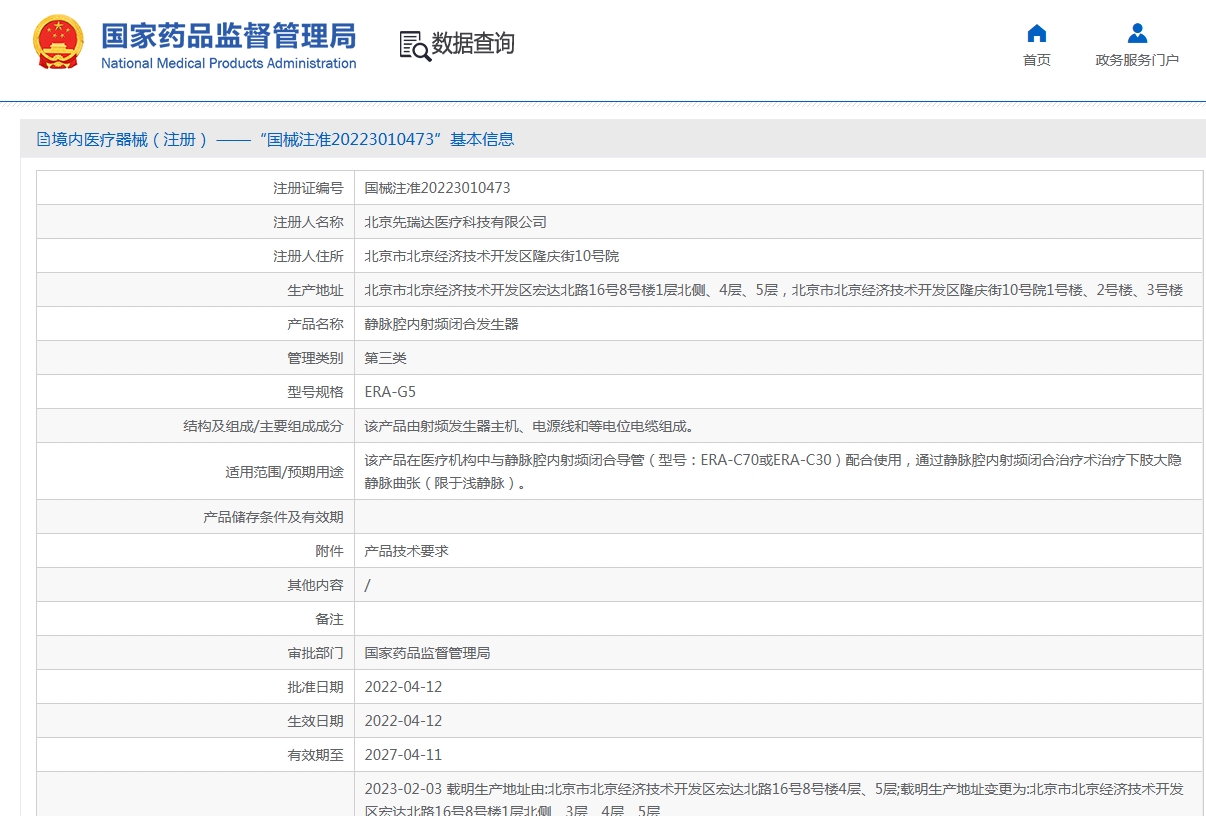Click the 审批部门 row label

315,653
